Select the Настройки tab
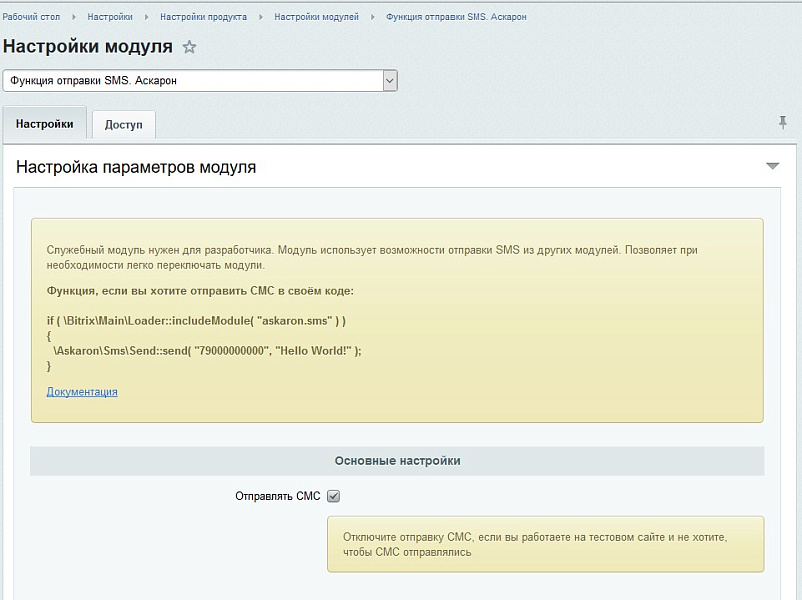802x600 pixels. [44, 124]
